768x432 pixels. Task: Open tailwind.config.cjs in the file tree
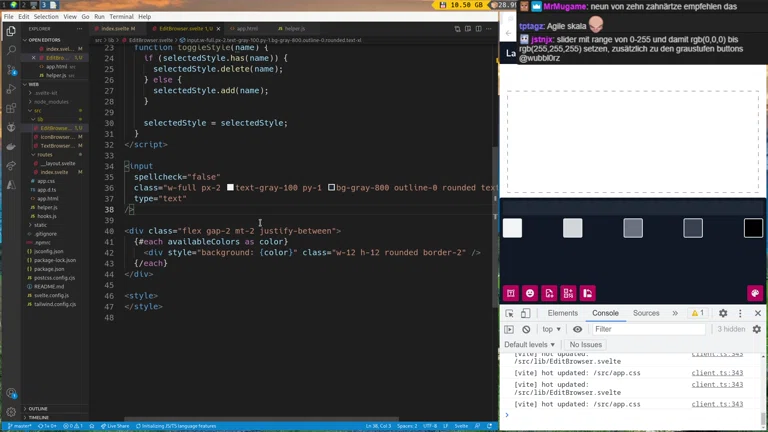[55, 304]
